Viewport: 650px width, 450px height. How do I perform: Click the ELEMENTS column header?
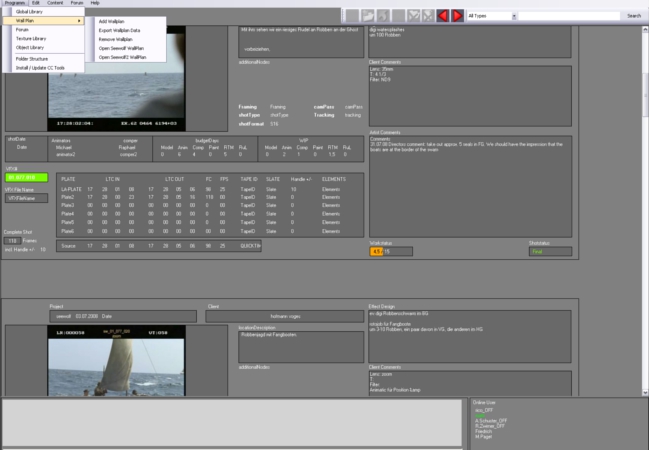coord(334,179)
